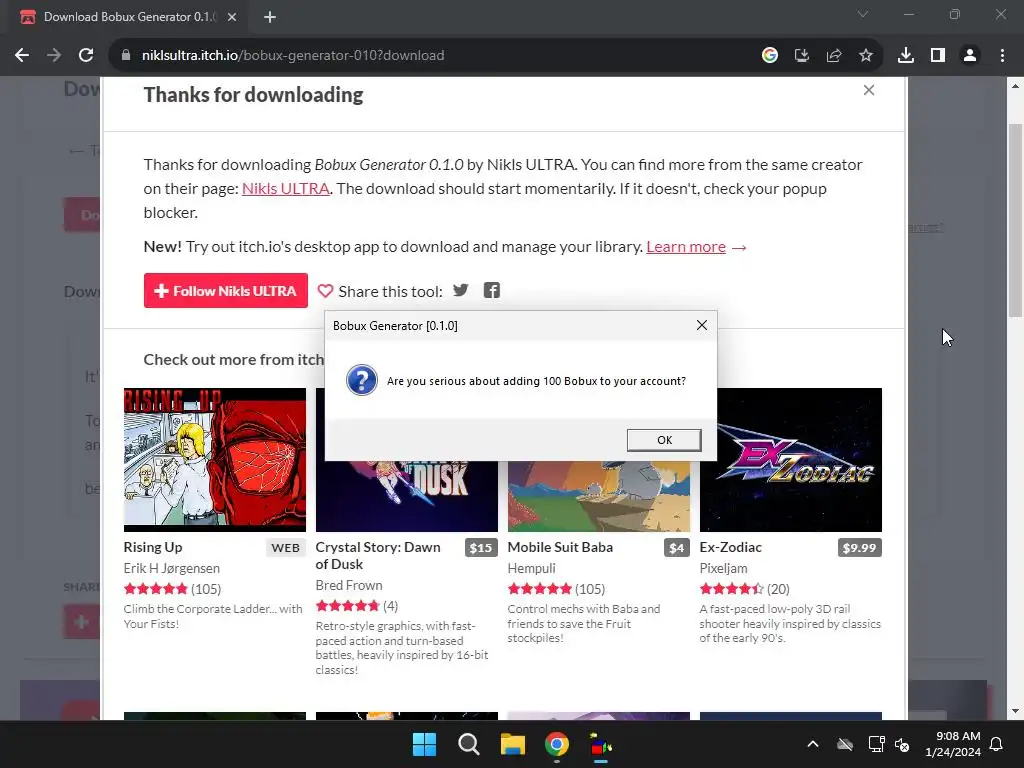Image resolution: width=1024 pixels, height=768 pixels.
Task: Click the blue question mark icon in dialog
Action: 362,380
